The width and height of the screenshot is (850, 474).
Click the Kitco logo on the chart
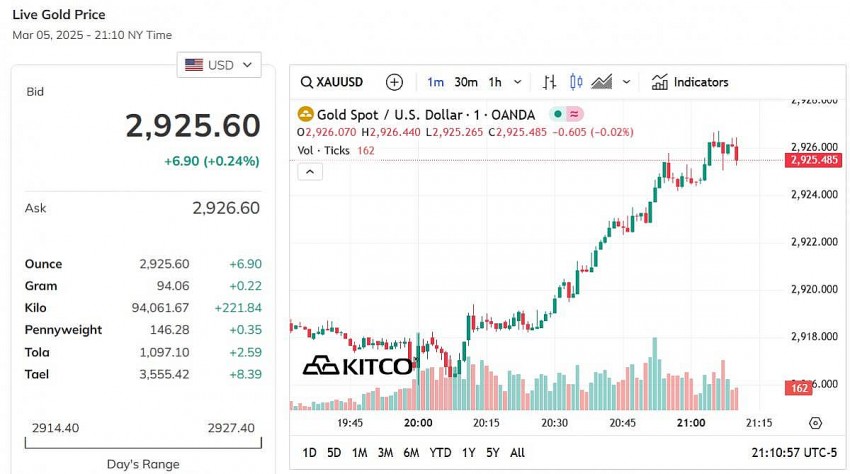click(358, 366)
